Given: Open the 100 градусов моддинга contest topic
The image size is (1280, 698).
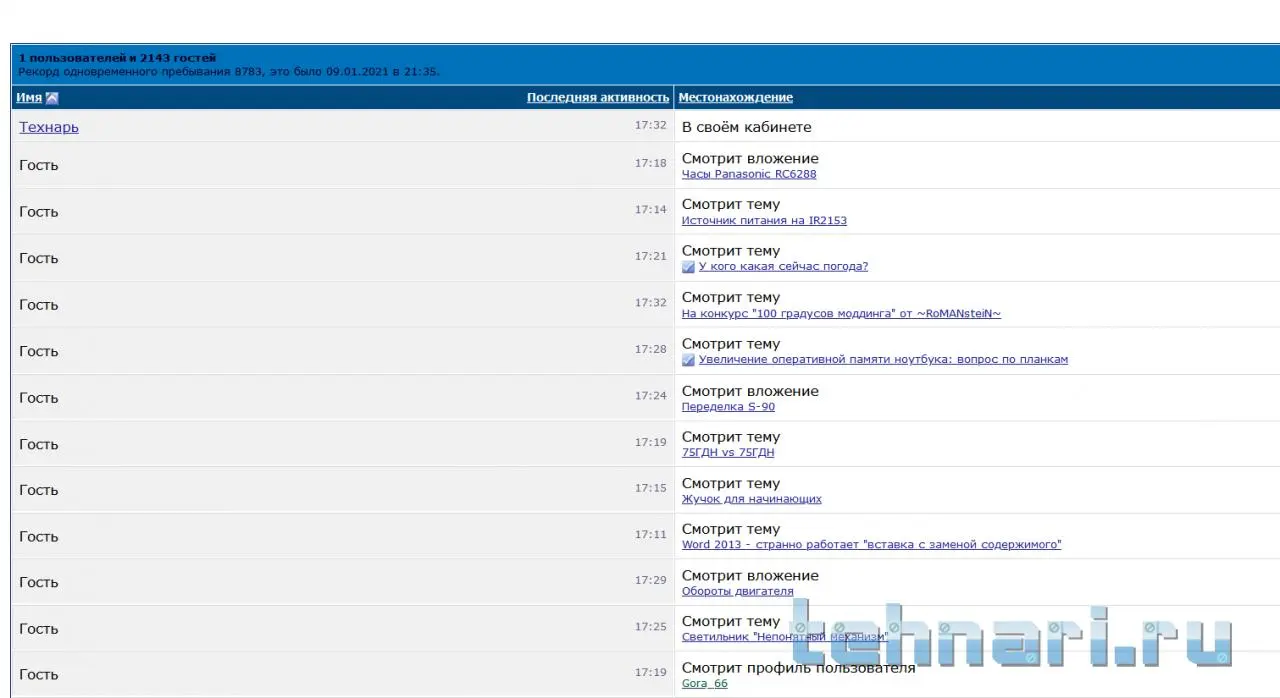Looking at the screenshot, I should [841, 313].
